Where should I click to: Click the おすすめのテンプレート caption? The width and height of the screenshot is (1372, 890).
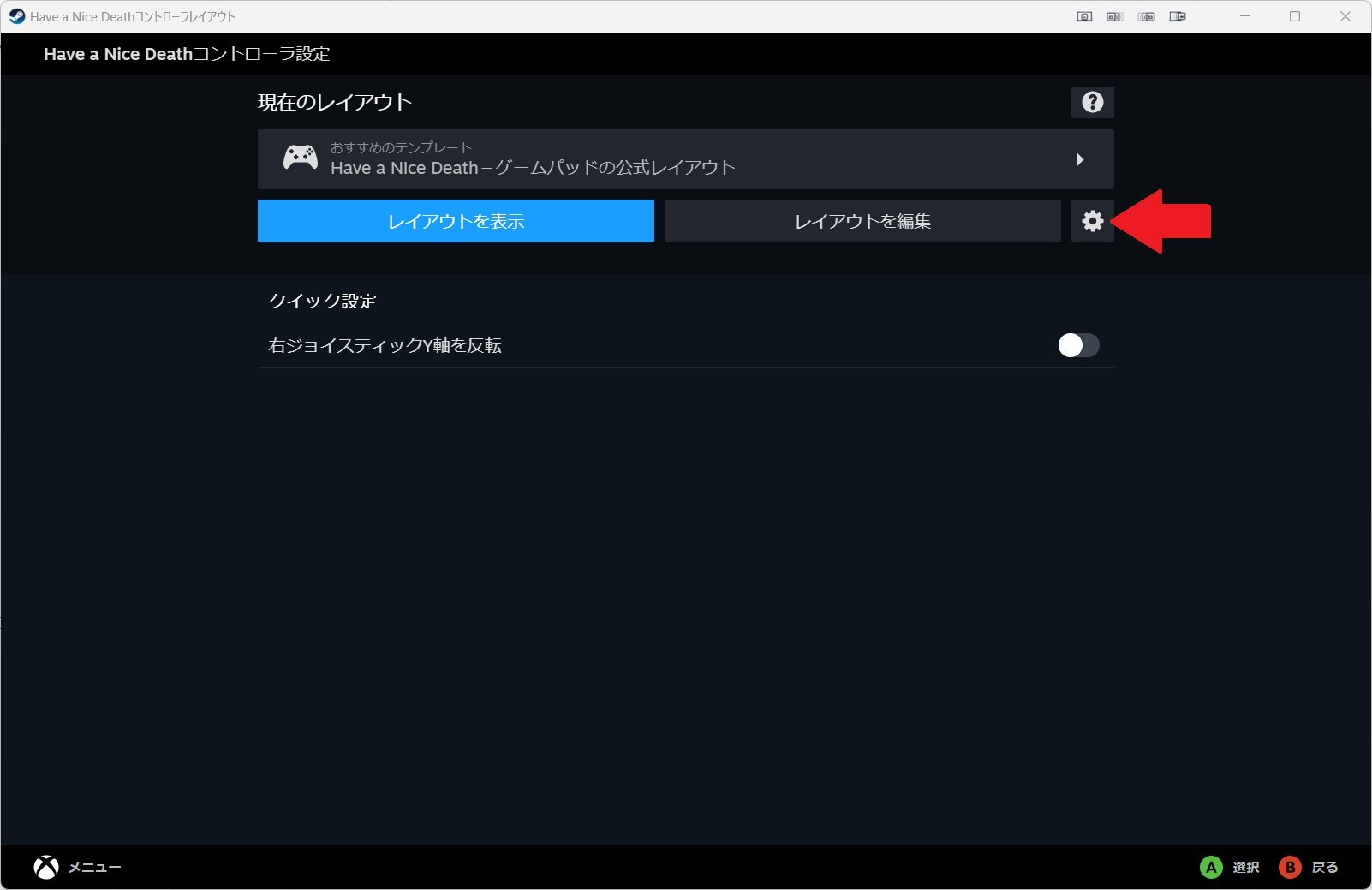tap(401, 147)
